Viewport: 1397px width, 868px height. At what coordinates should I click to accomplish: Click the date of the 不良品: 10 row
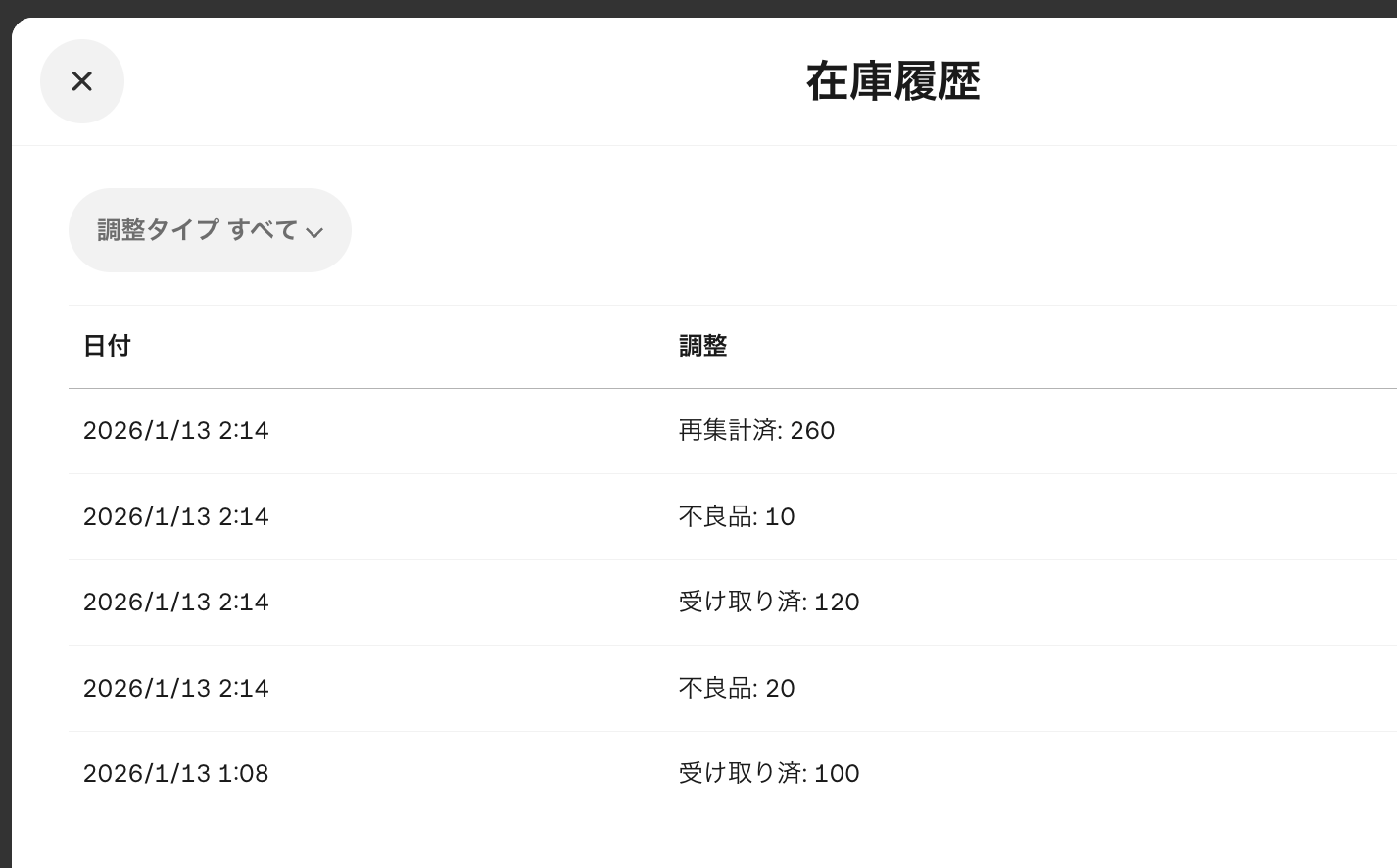tap(176, 517)
